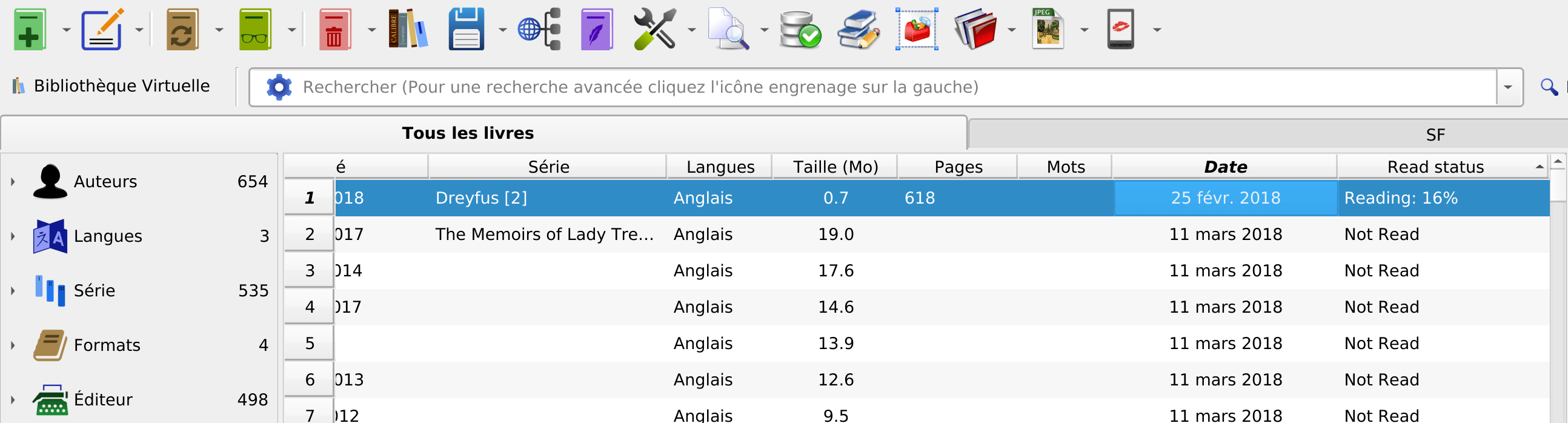This screenshot has width=1568, height=423.
Task: Click the Save to disk floppy icon
Action: pos(467,28)
